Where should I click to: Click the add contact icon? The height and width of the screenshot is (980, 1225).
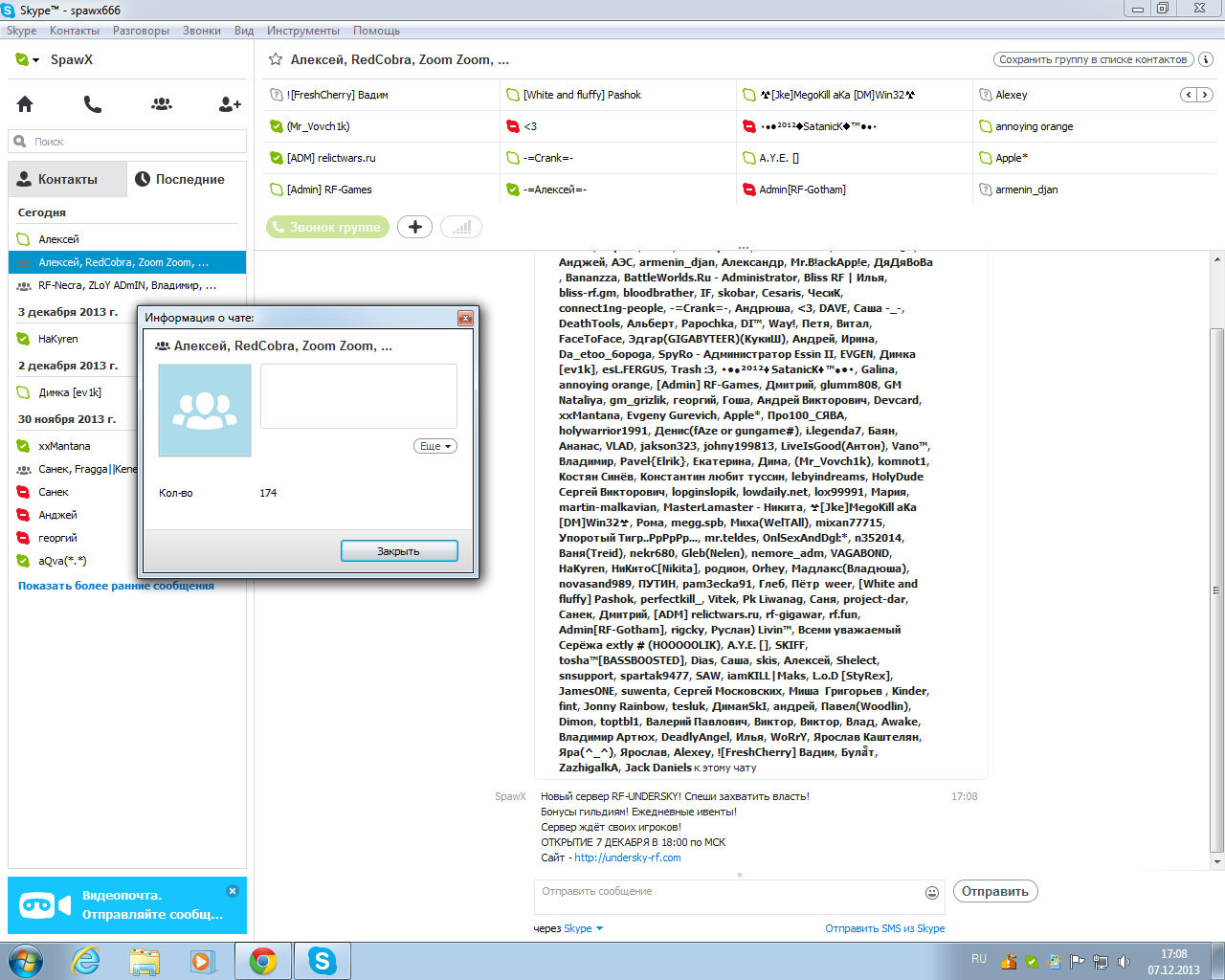point(230,103)
